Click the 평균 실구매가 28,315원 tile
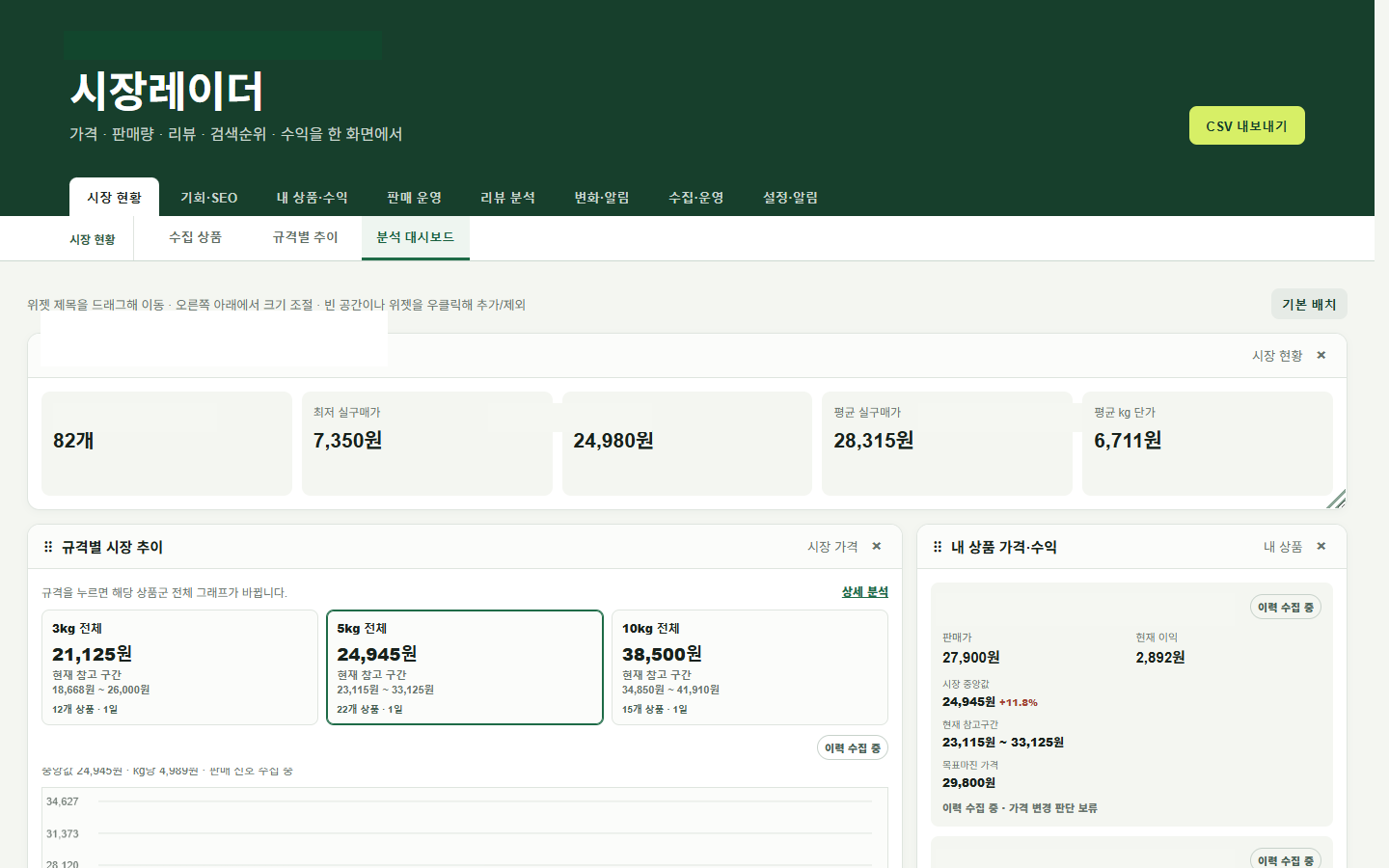The height and width of the screenshot is (868, 1389). point(947,444)
